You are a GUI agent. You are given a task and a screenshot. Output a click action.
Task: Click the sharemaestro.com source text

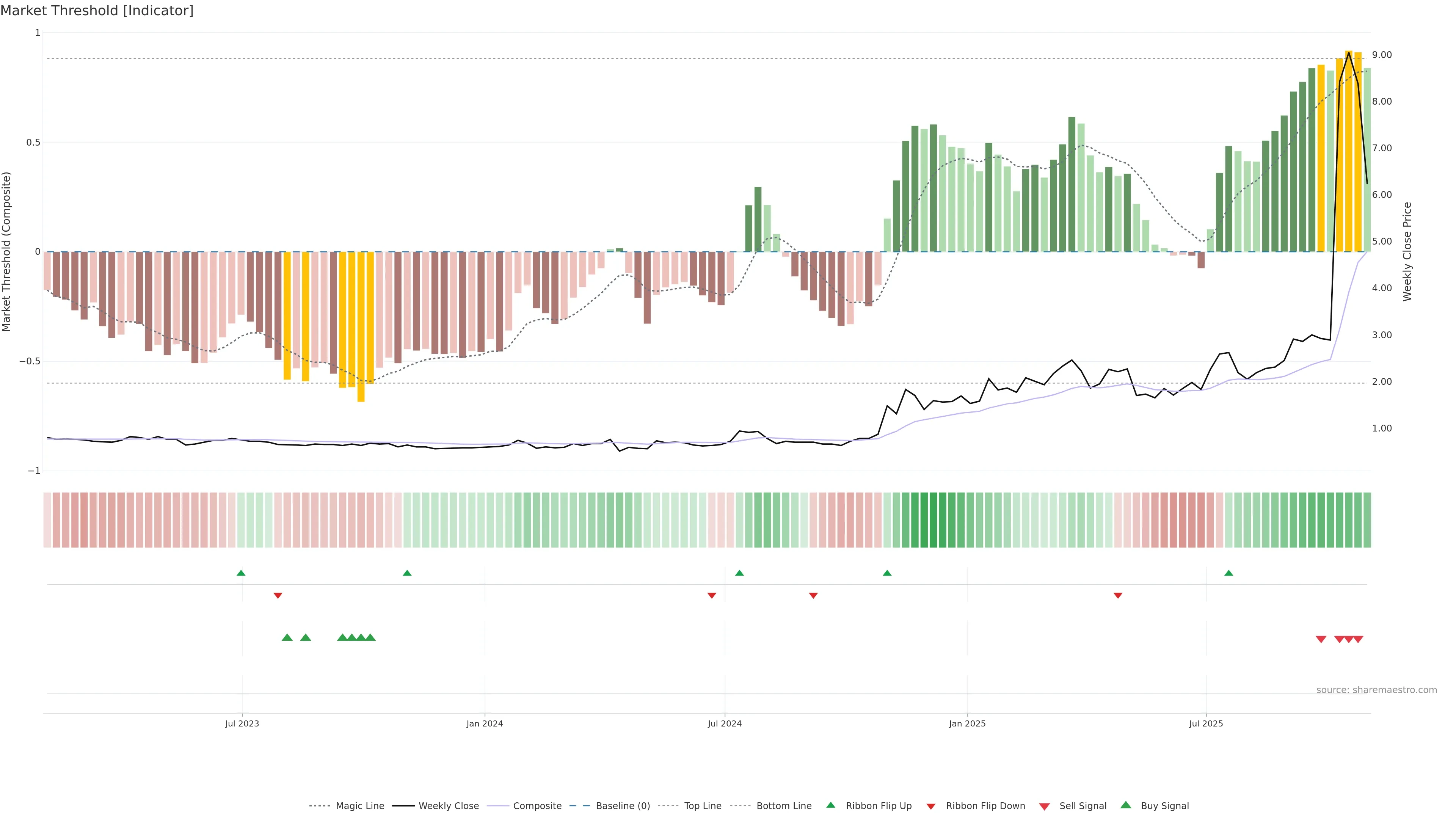1376,690
